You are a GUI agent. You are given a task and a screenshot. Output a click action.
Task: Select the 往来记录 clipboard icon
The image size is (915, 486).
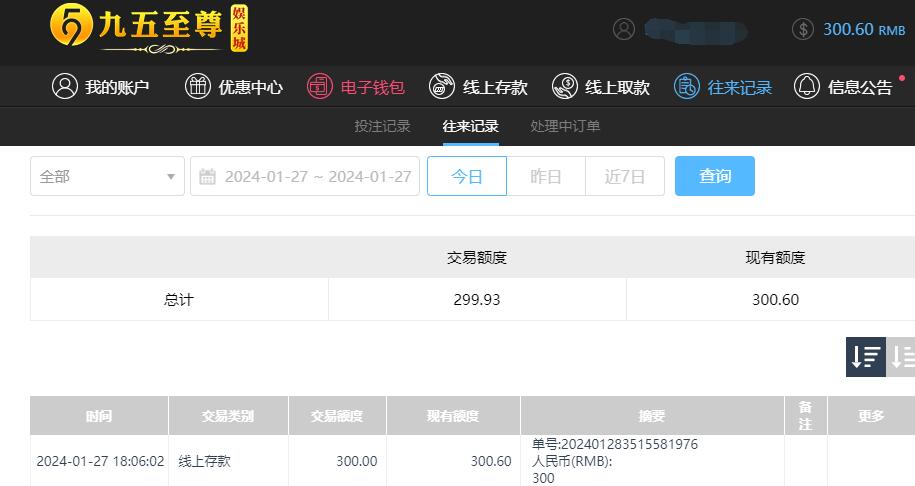687,86
